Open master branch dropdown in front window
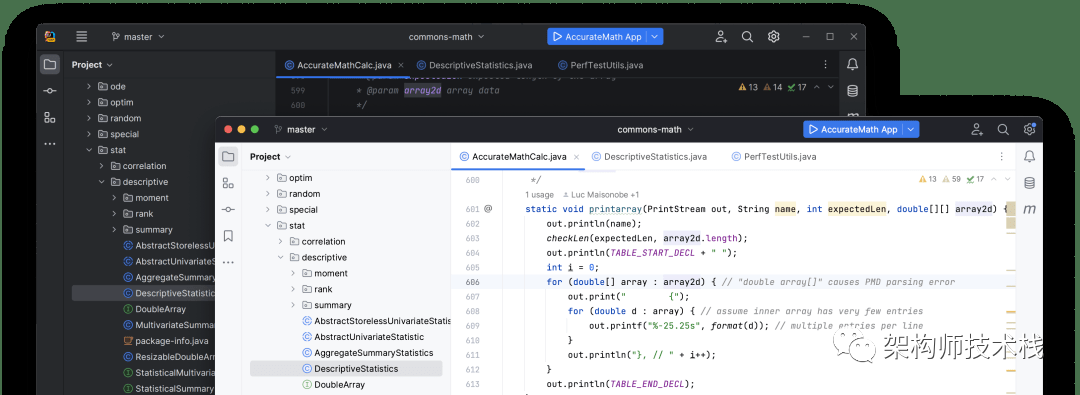This screenshot has height=395, width=1080. 301,129
